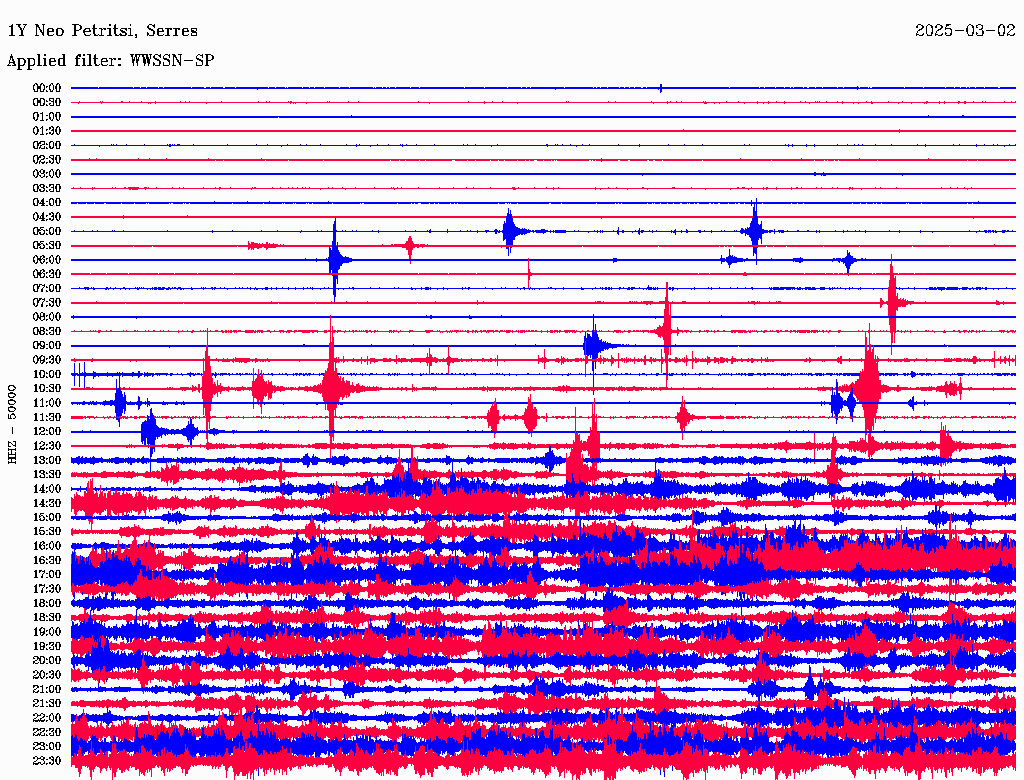Select the 03:00 time label
1024x780 pixels.
coord(47,174)
